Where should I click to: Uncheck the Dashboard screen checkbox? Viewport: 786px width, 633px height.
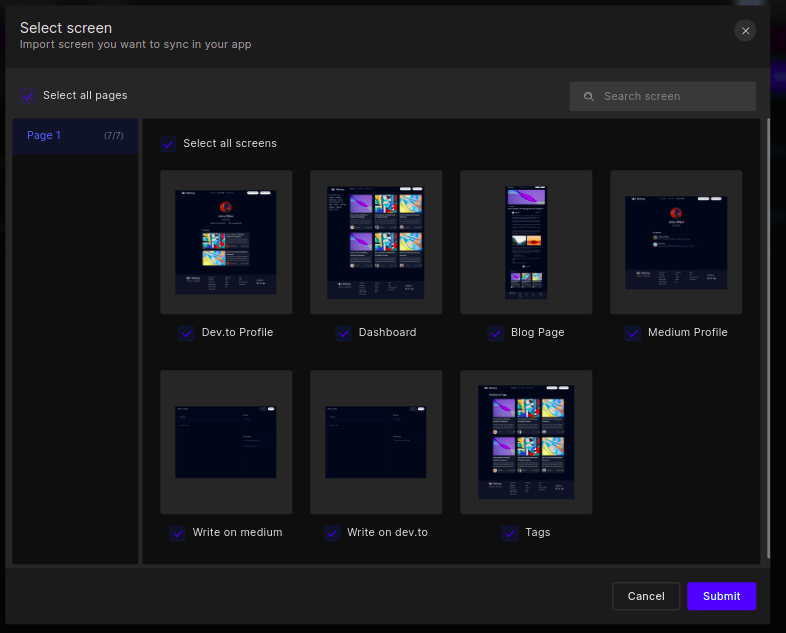pos(343,333)
